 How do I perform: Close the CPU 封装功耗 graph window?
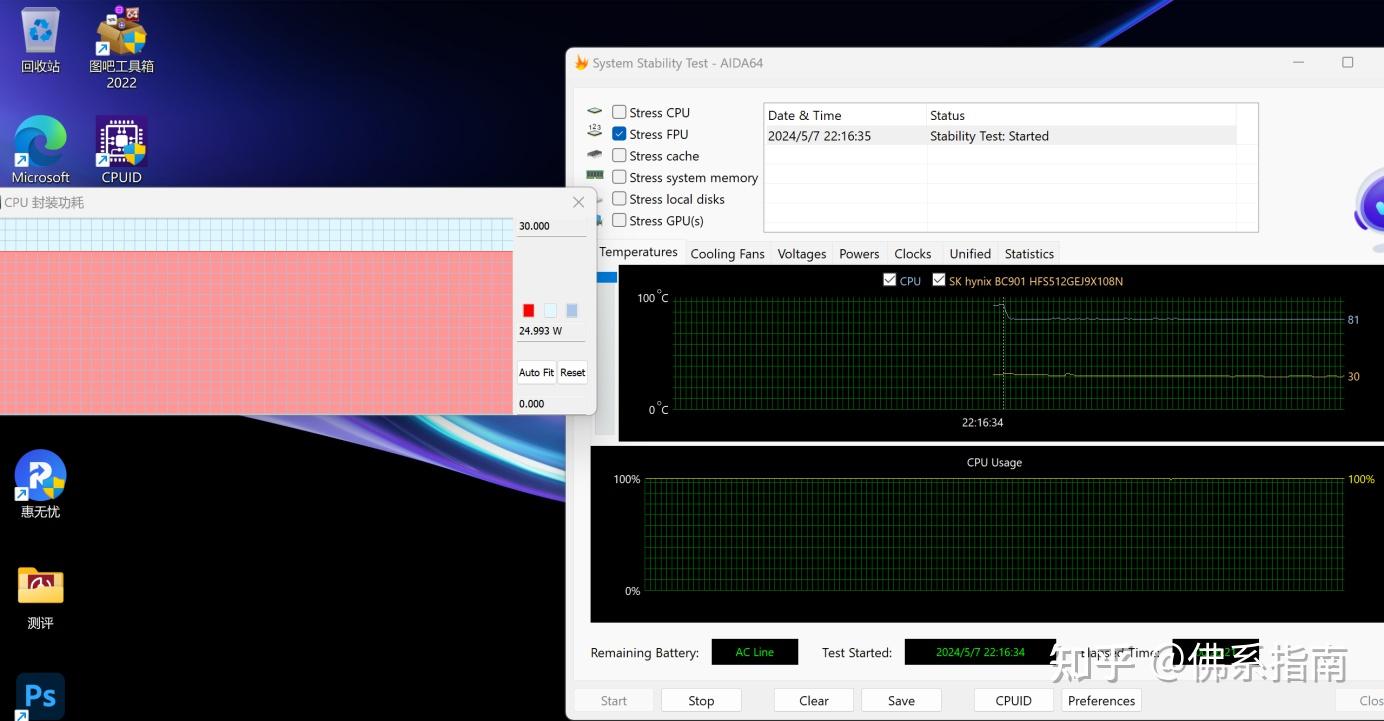(578, 202)
